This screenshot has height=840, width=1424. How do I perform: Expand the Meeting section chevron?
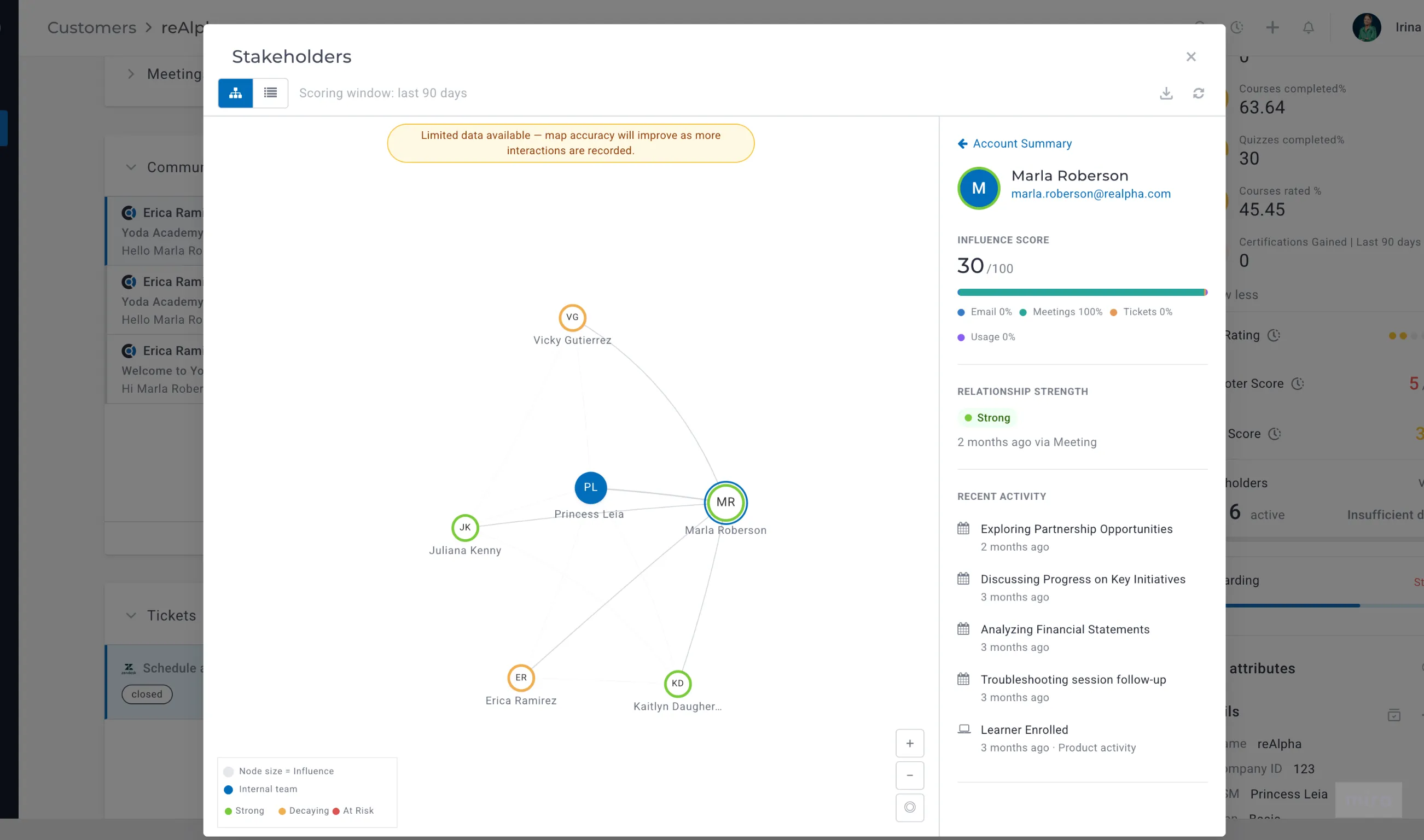[131, 74]
